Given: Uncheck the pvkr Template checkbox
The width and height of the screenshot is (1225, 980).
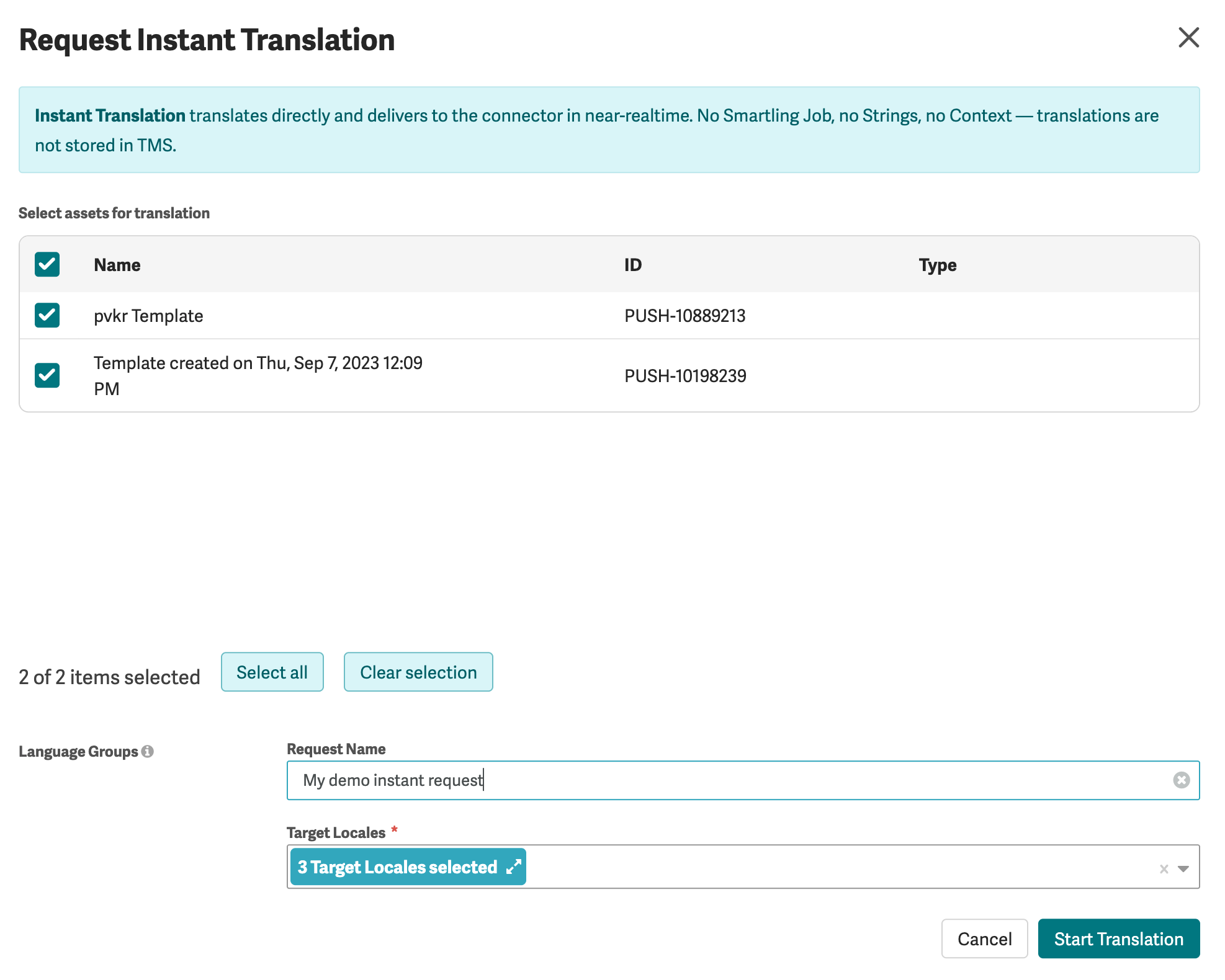Looking at the screenshot, I should click(47, 315).
